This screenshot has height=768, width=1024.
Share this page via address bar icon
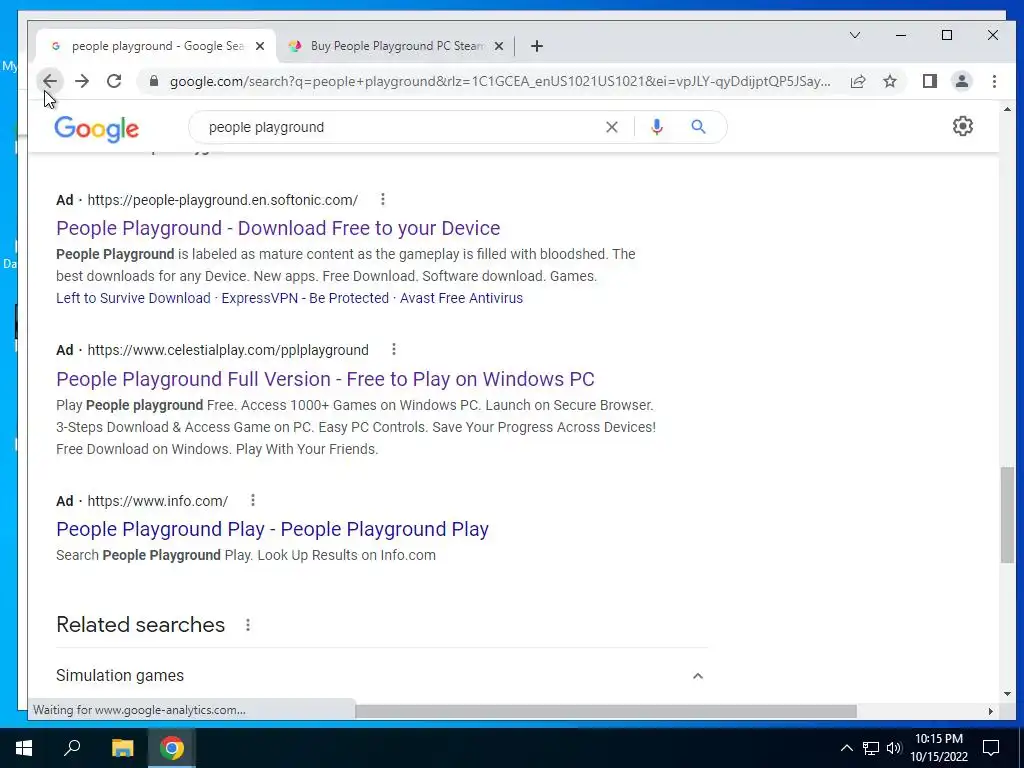coord(858,81)
